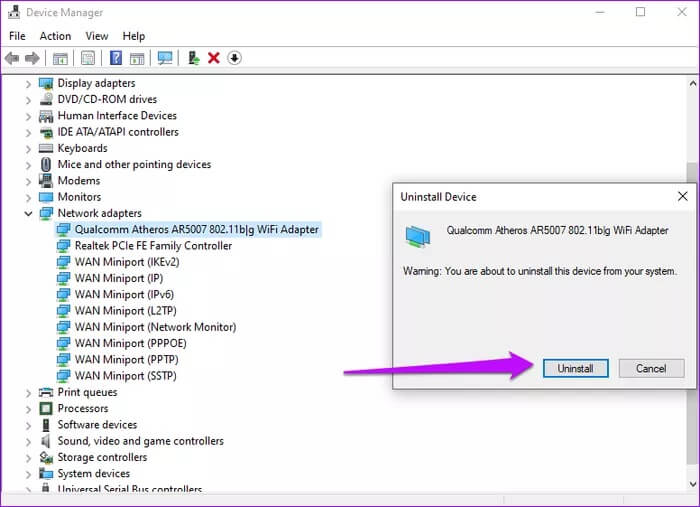
Task: Click the DVD/CD-ROM drives disc icon
Action: (x=46, y=100)
